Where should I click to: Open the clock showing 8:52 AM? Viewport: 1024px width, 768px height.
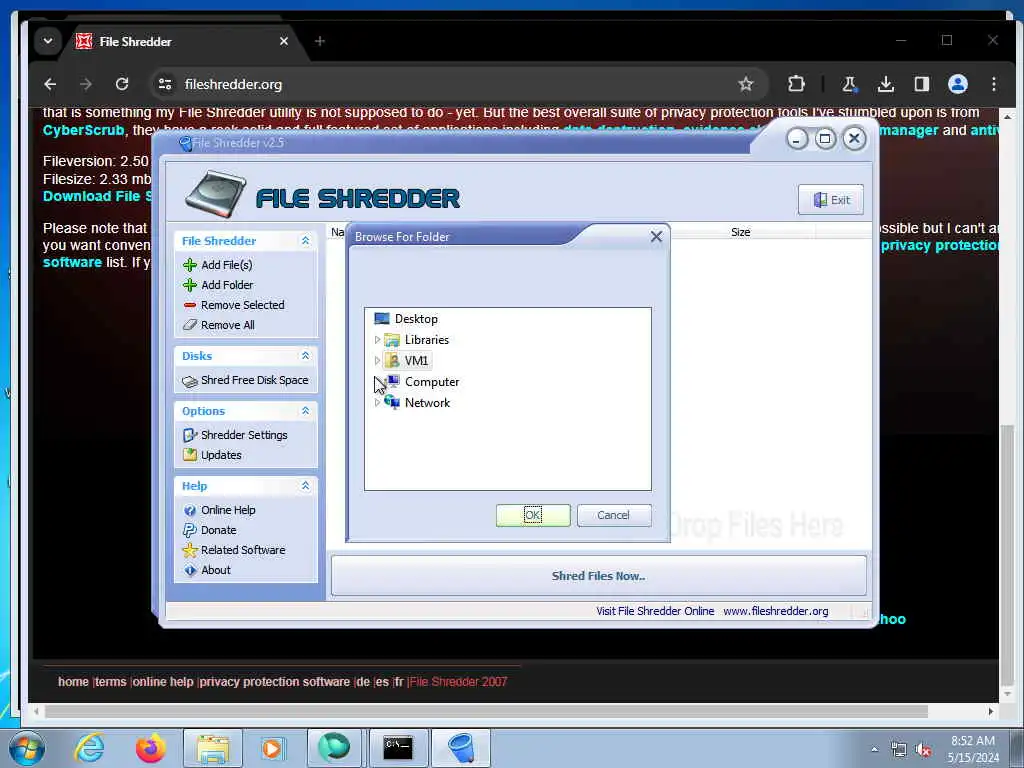point(973,749)
